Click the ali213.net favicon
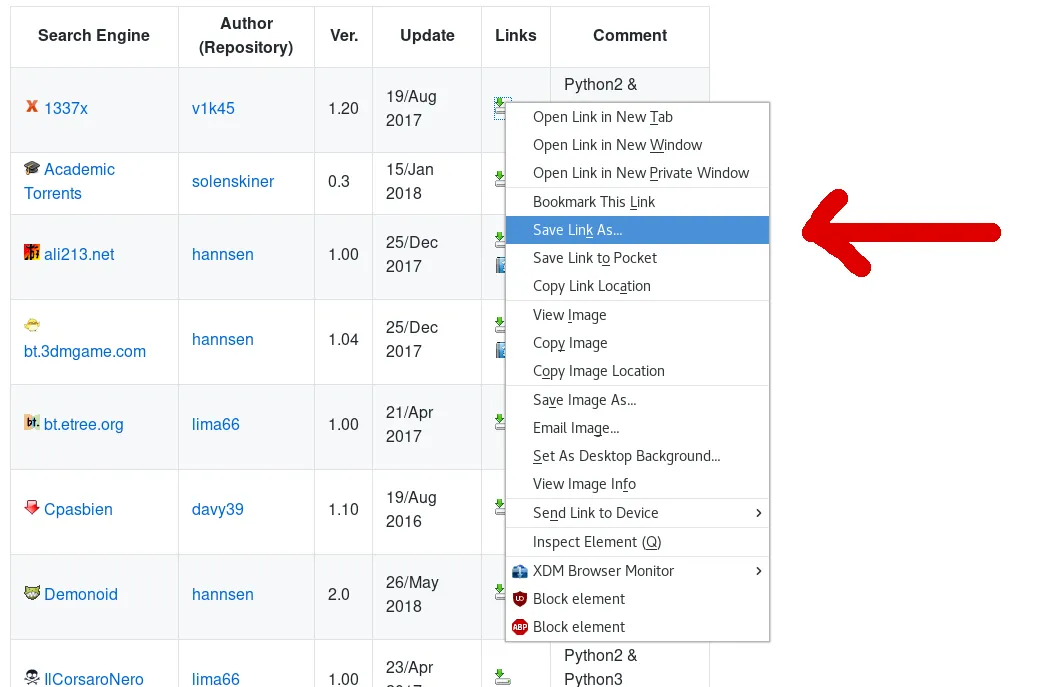 click(x=32, y=254)
